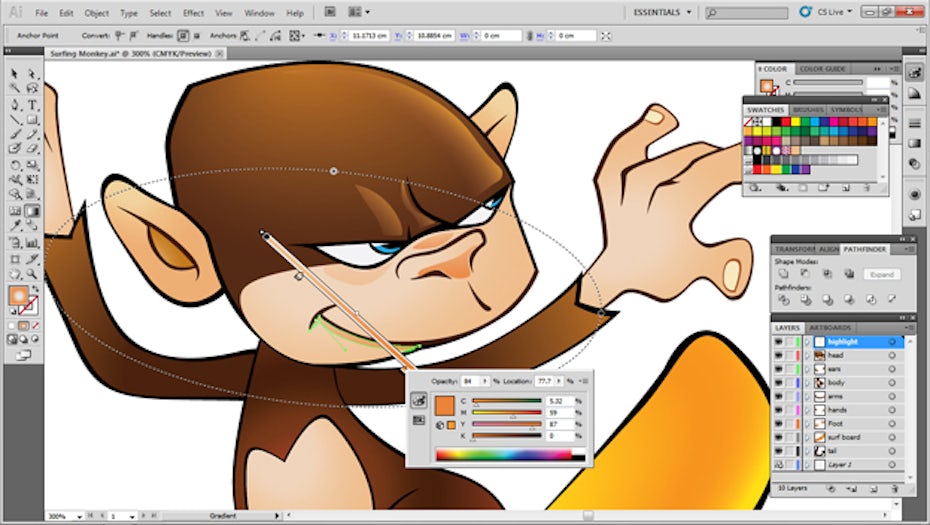Screen dimensions: 930x525
Task: Select the Direct Selection tool
Action: click(32, 75)
